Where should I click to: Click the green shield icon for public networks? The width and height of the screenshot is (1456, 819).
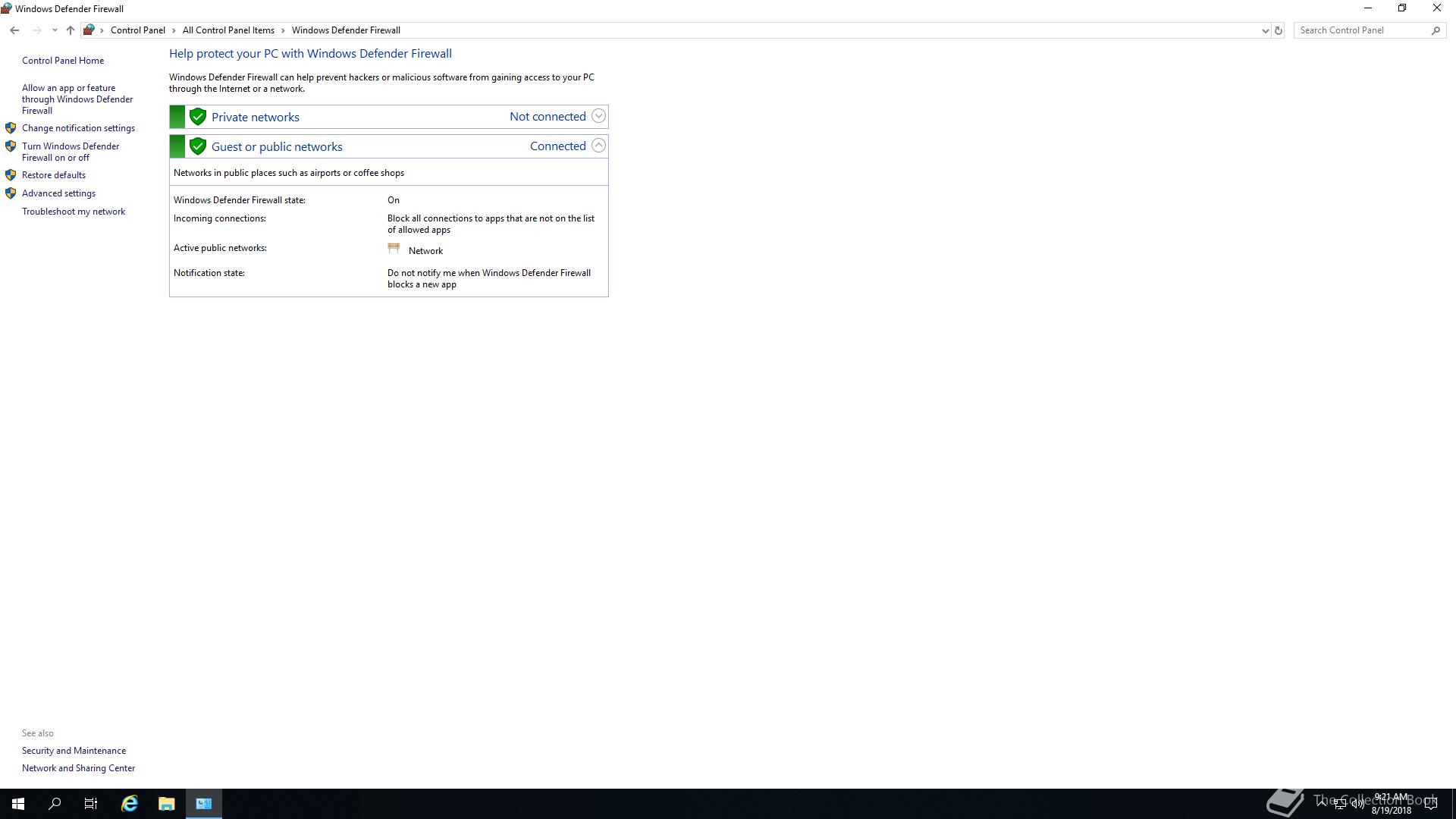pyautogui.click(x=198, y=146)
